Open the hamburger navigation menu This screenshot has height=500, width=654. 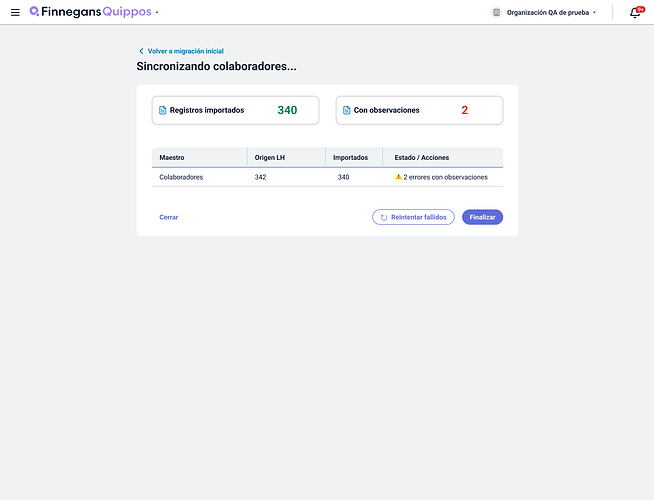coord(15,13)
